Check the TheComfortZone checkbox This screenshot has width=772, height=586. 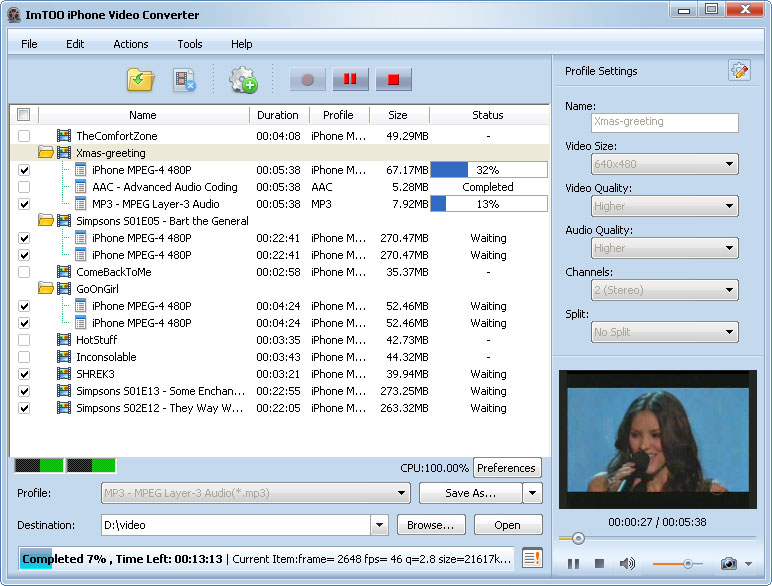pyautogui.click(x=24, y=135)
